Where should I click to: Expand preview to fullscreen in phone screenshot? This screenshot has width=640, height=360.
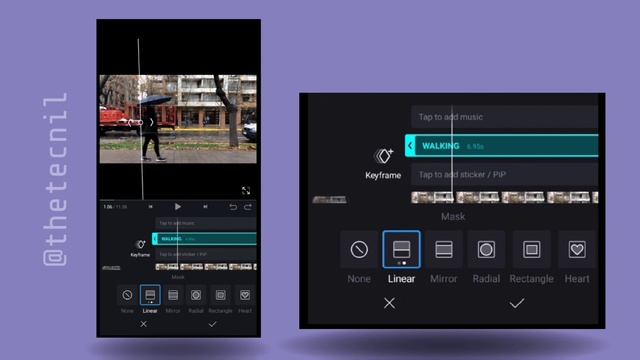pyautogui.click(x=246, y=191)
